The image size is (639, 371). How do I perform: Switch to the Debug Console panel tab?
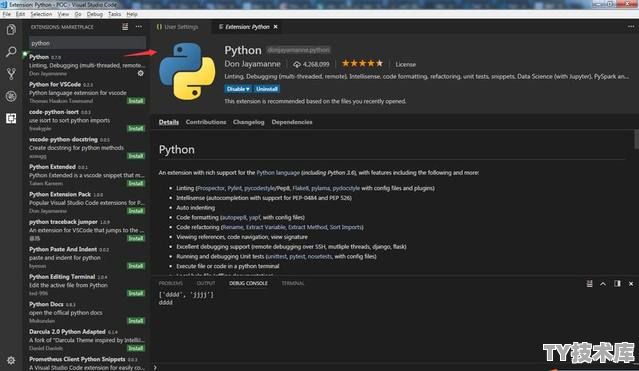pos(248,283)
